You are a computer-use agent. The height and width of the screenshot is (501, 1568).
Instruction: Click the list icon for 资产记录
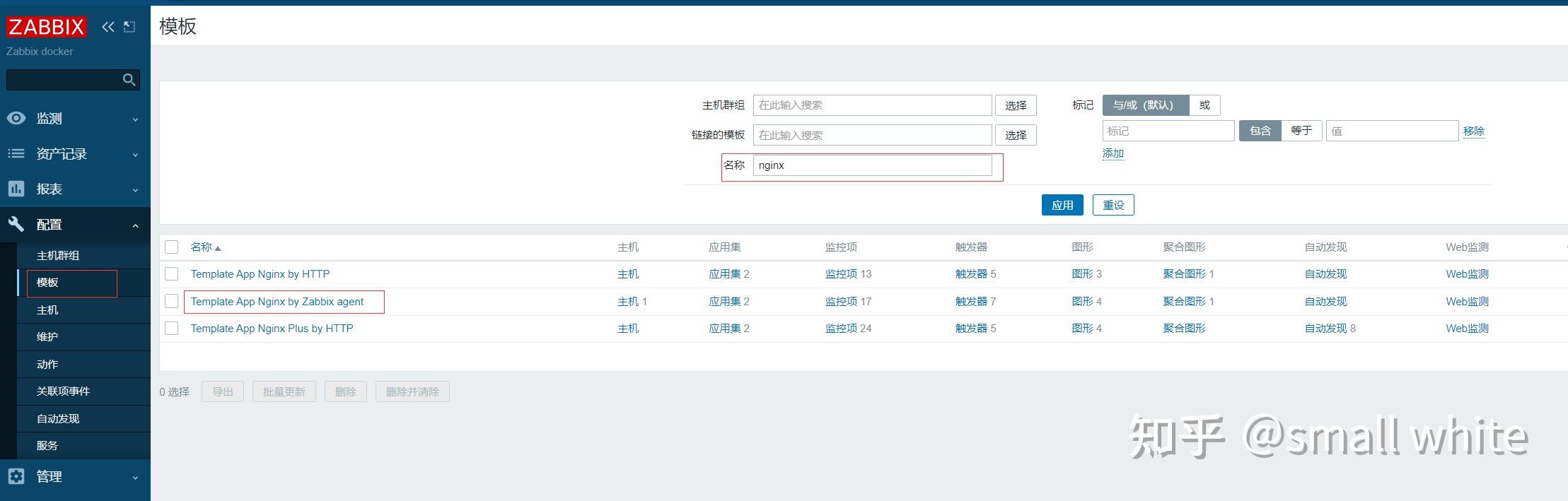click(16, 153)
